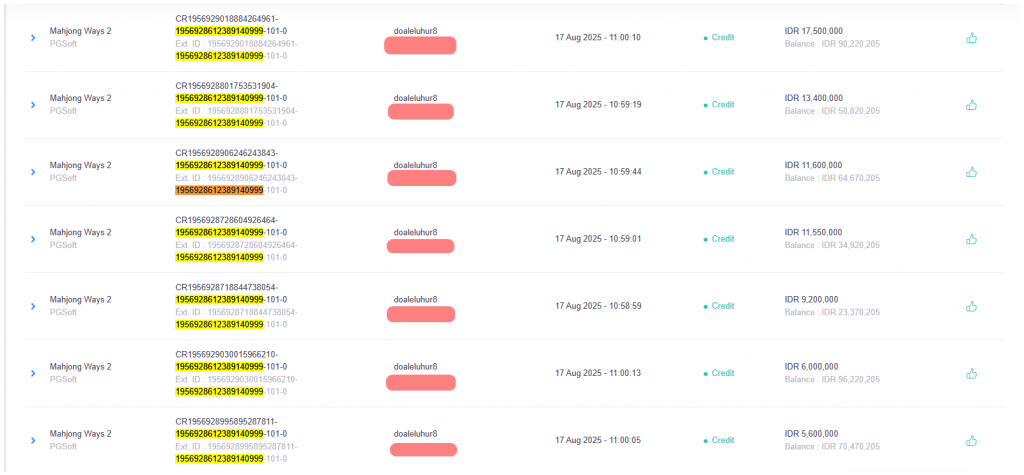Click username doaleluhur8 in the 10:59:19 row

415,98
